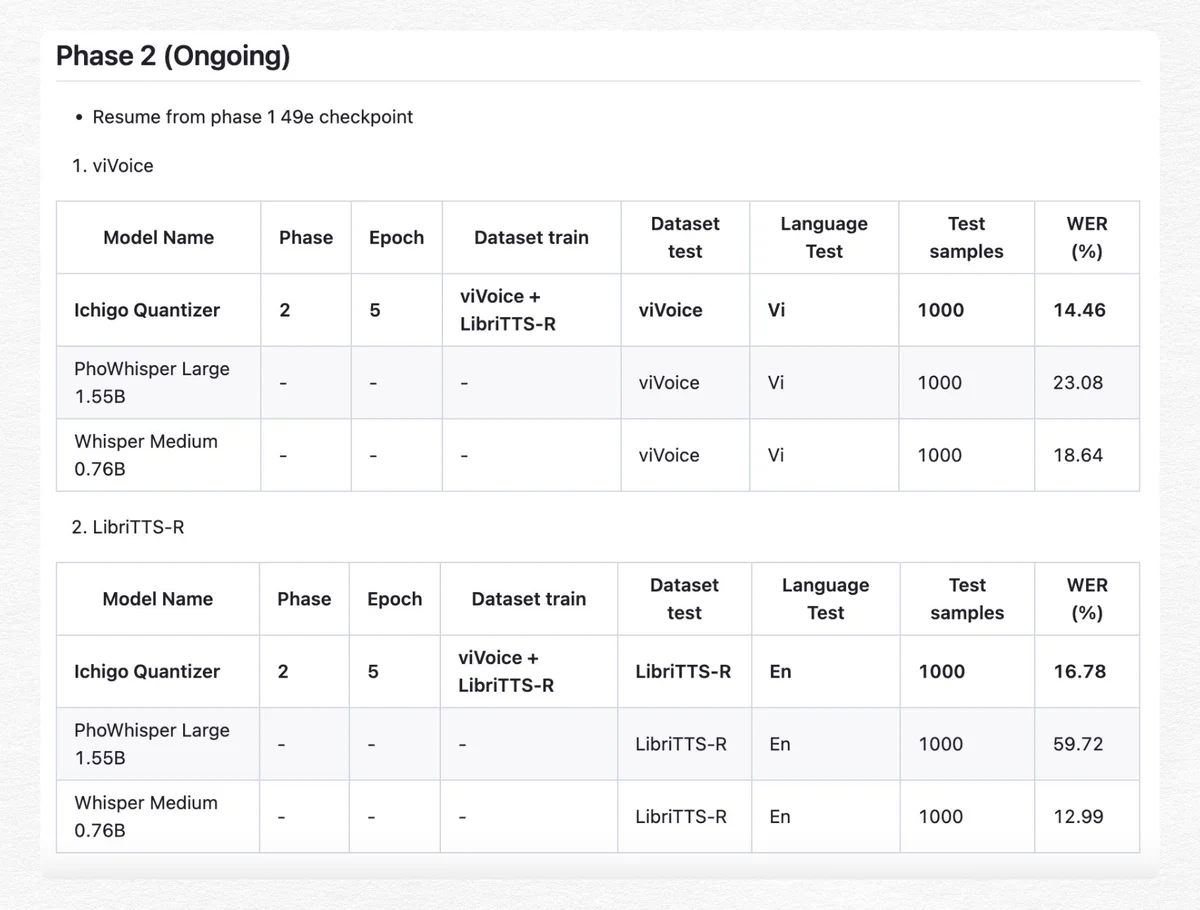Screen dimensions: 1200x910
Task: Click "En" language cell in Whisper Medium row
Action: 780,816
